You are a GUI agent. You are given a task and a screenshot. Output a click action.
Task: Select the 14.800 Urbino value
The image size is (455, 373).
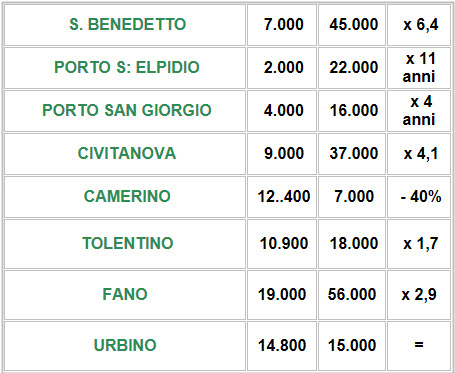point(282,346)
